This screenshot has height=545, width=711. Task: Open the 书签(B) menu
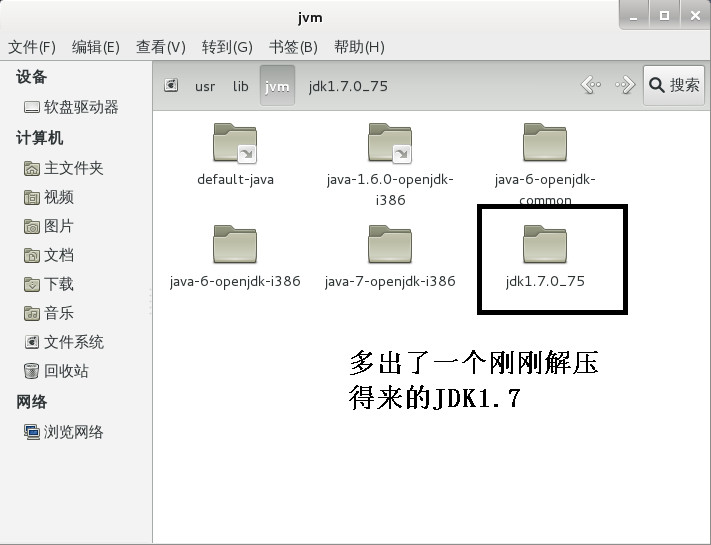click(x=293, y=47)
